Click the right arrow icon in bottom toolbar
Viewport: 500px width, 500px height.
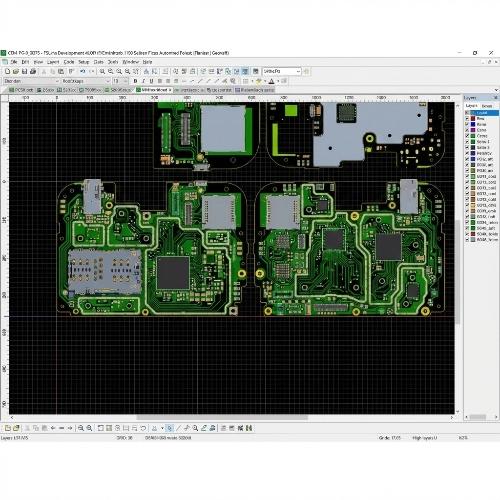[x=70, y=428]
